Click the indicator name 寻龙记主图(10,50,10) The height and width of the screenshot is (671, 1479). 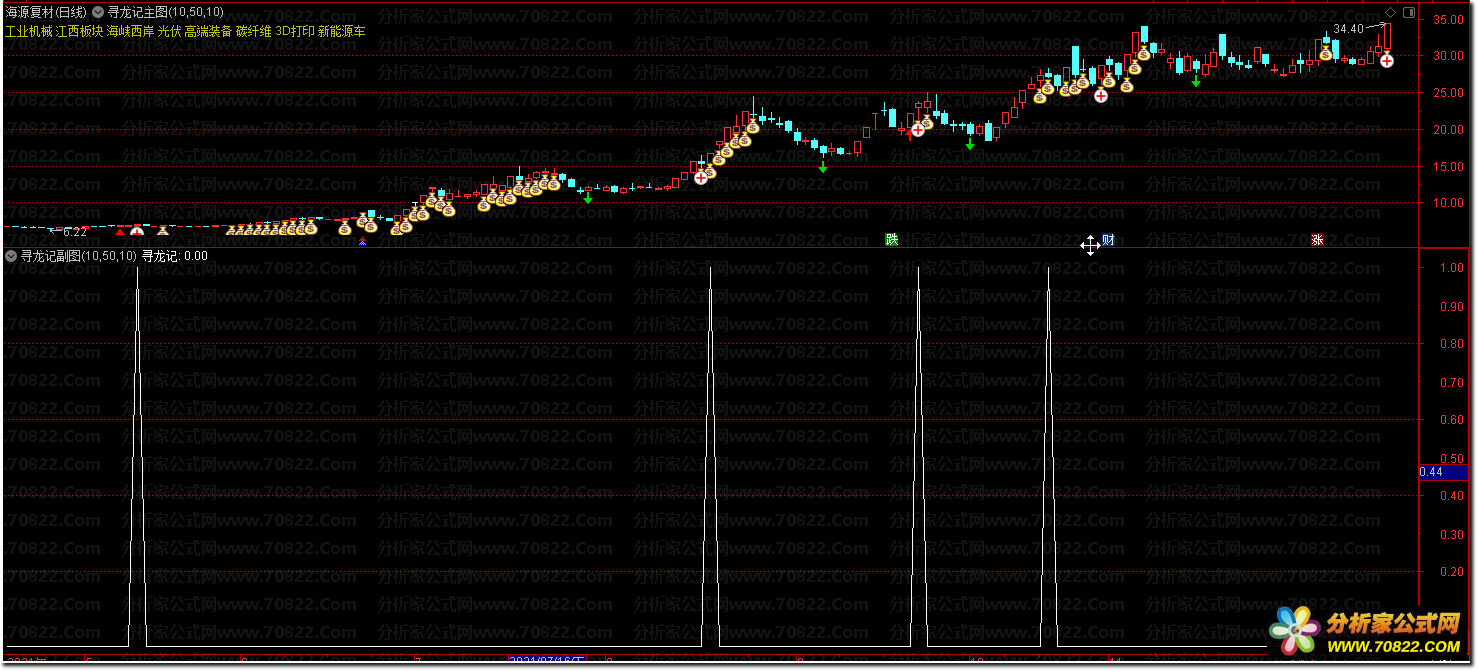(165, 13)
